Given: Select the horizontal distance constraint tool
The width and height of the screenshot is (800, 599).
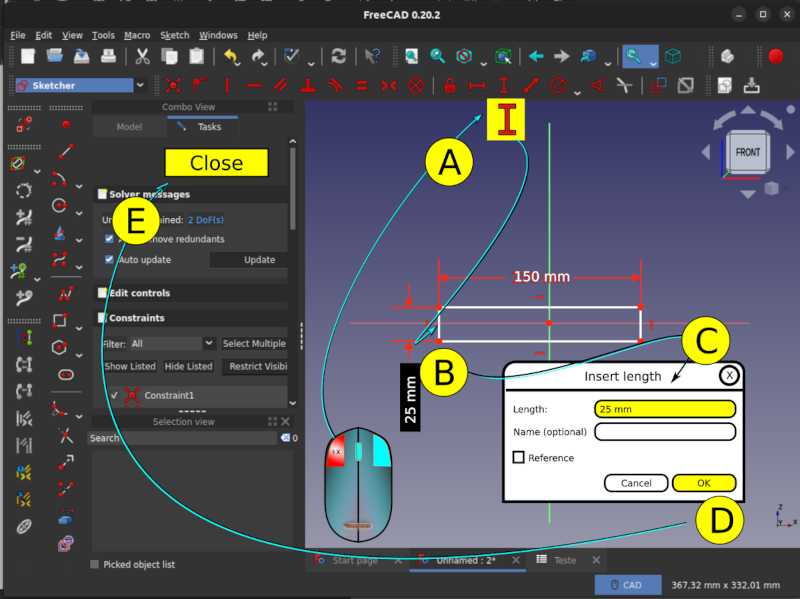Looking at the screenshot, I should 477,85.
